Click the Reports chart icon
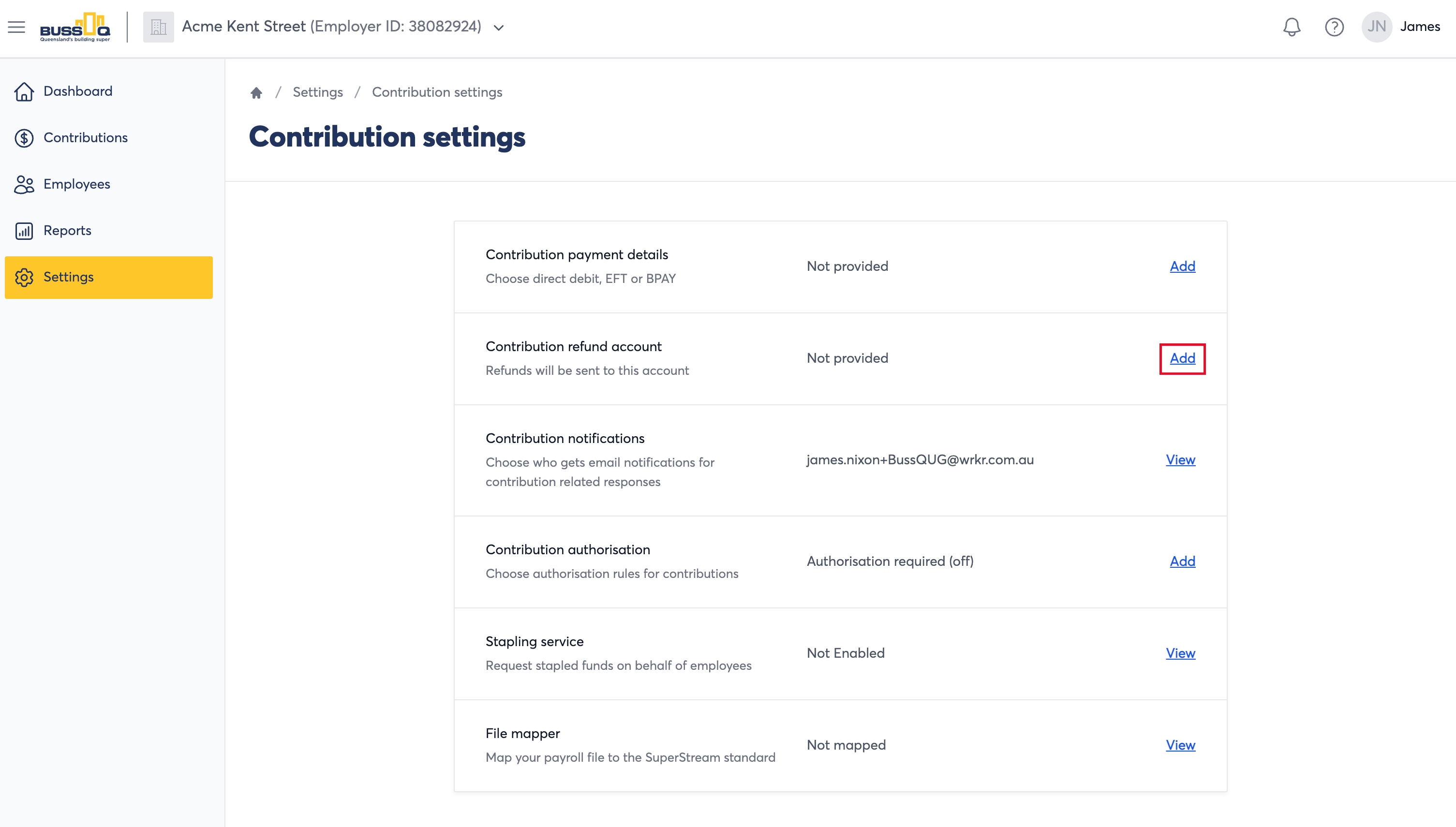The image size is (1456, 827). [24, 231]
